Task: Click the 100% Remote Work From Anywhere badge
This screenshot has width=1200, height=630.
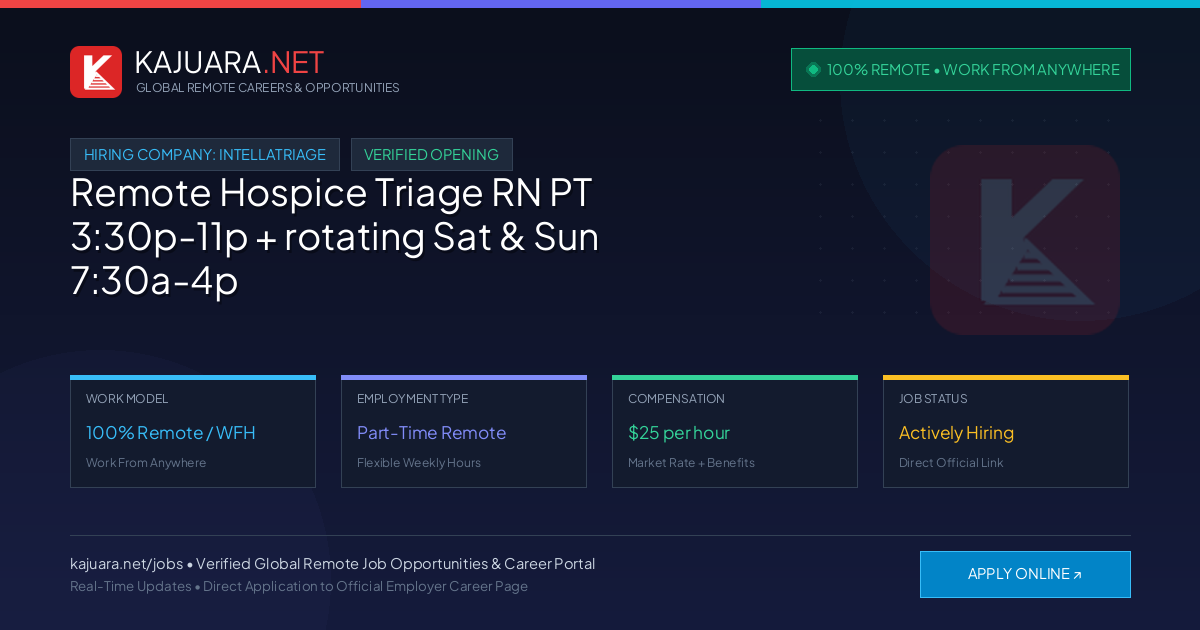Action: tap(961, 70)
